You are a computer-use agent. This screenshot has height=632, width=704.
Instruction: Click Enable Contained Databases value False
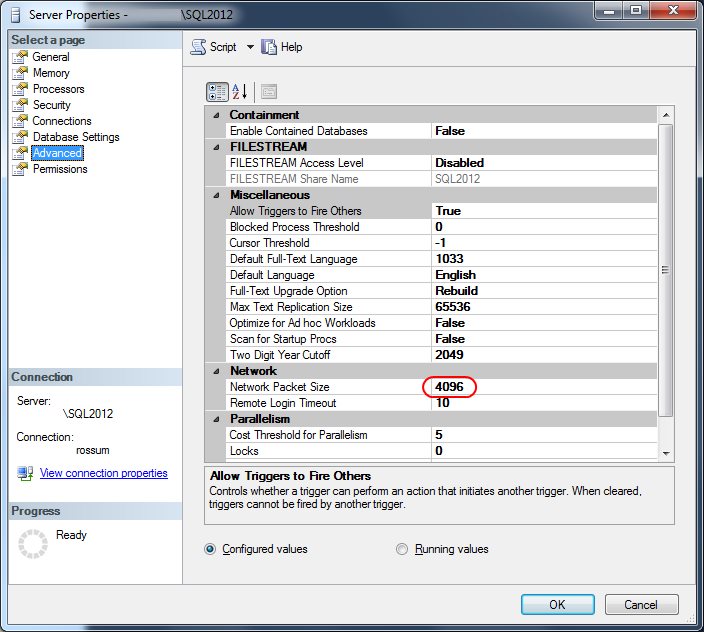pyautogui.click(x=450, y=131)
